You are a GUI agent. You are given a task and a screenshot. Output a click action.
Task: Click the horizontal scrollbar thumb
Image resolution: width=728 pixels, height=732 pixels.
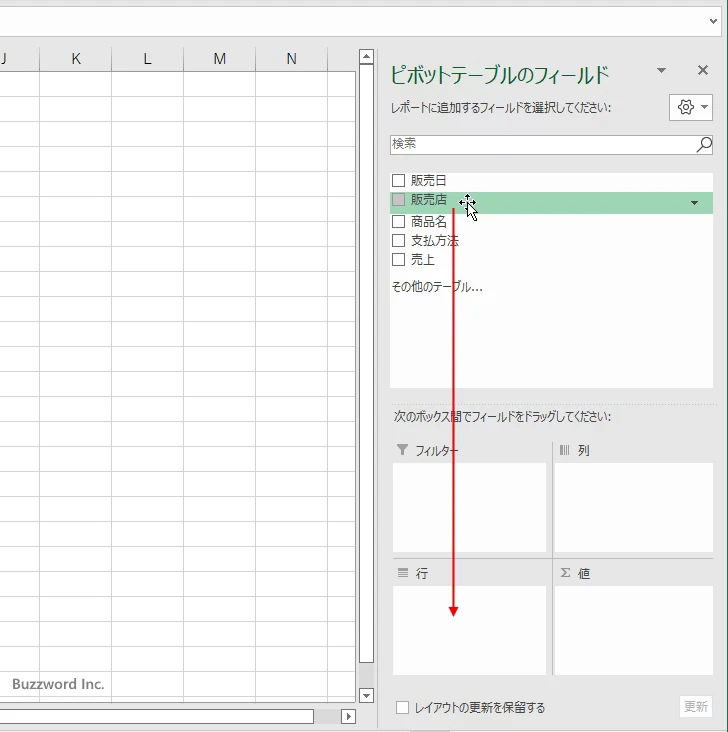156,716
